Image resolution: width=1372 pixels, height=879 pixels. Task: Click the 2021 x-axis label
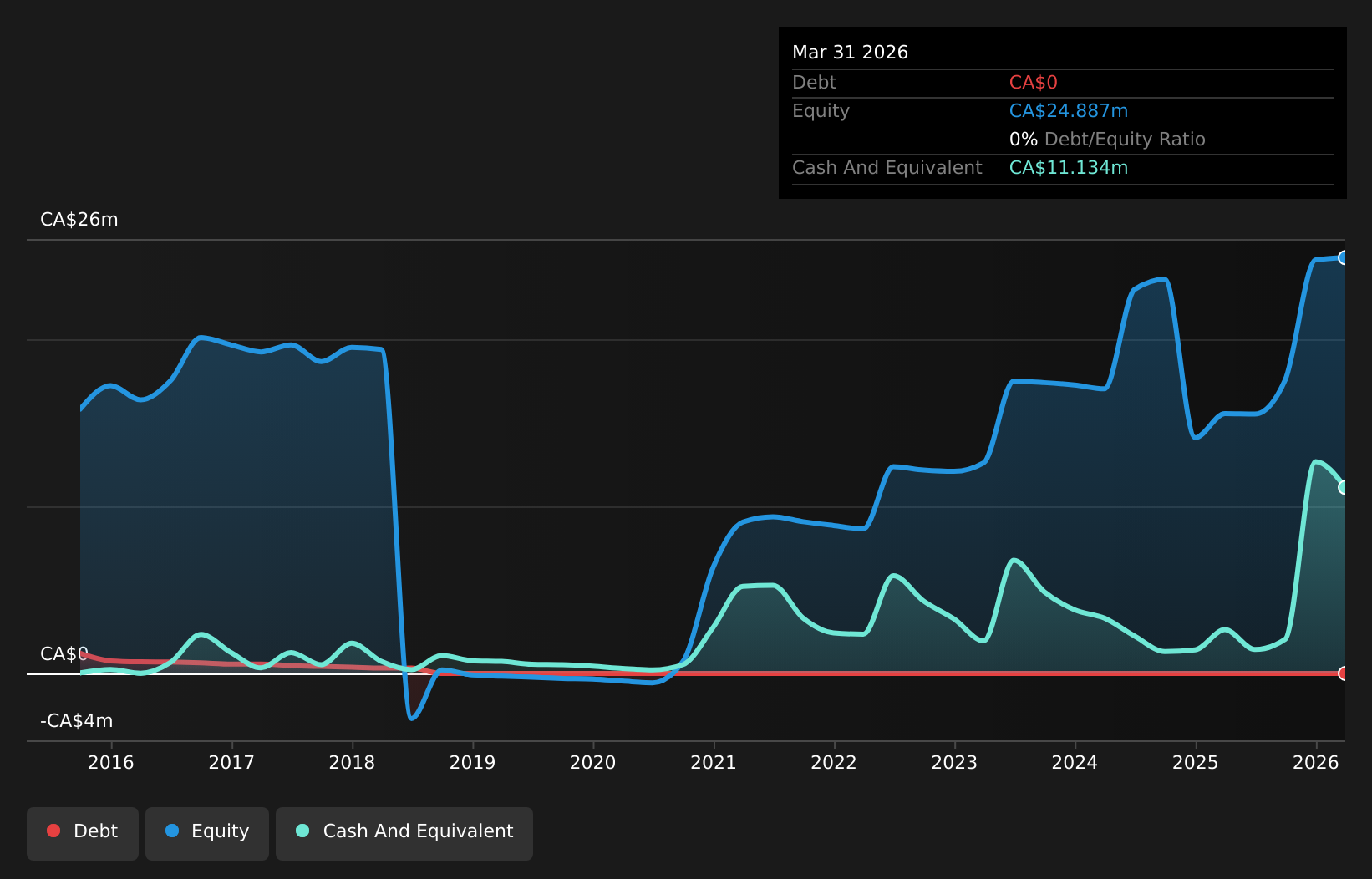[x=714, y=762]
